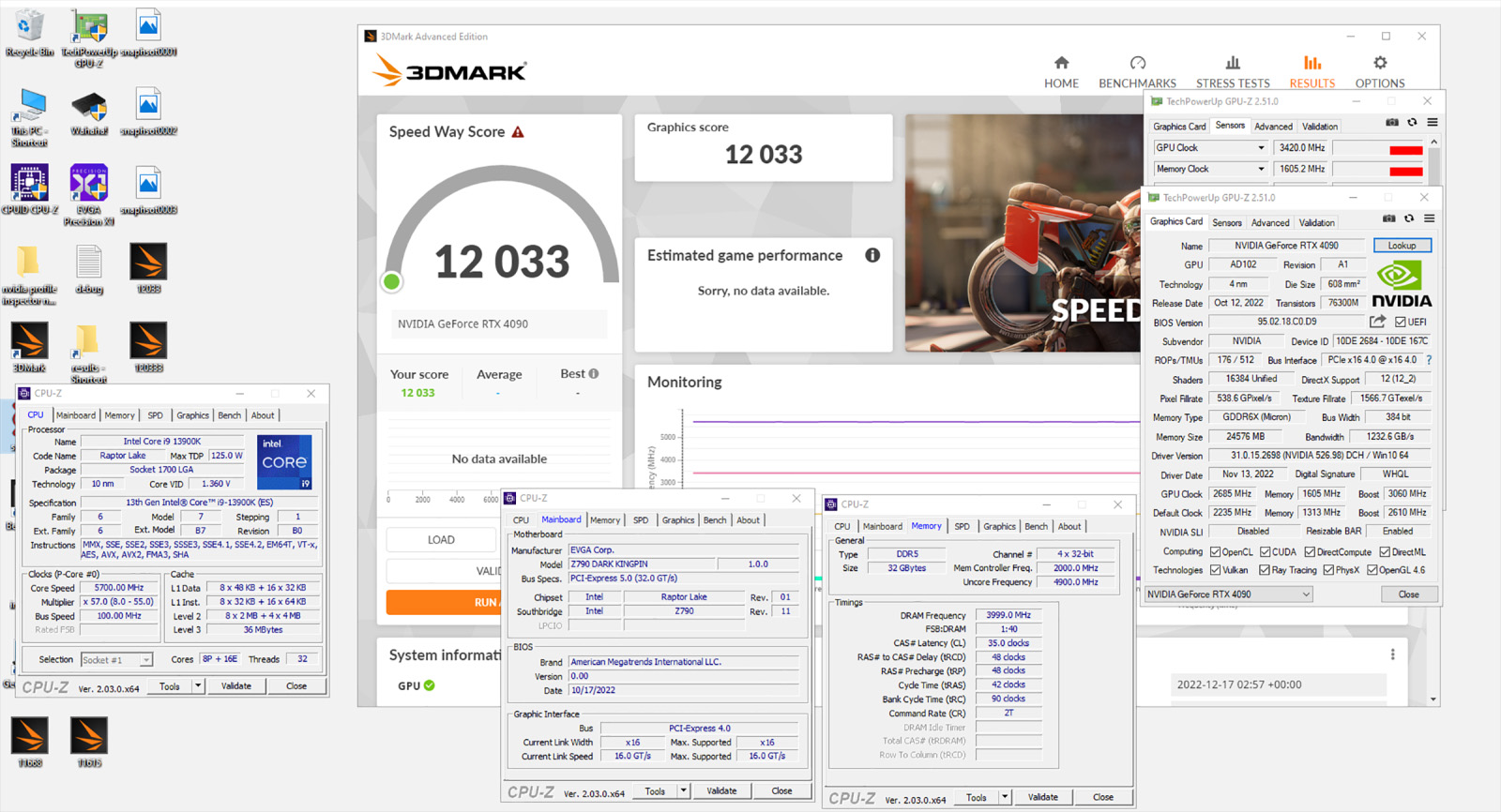Open the 3DMark BENCHMARKS section

coord(1137,72)
